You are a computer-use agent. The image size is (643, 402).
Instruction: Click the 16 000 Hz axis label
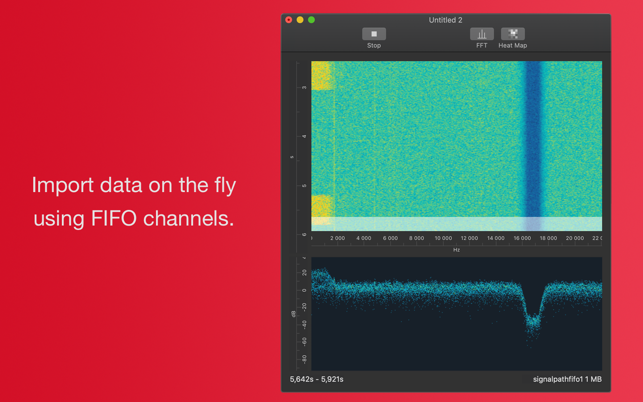pyautogui.click(x=522, y=238)
